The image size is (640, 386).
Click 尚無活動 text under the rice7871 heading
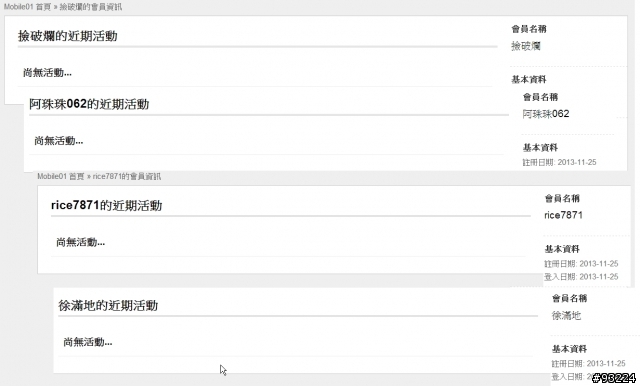(80, 242)
